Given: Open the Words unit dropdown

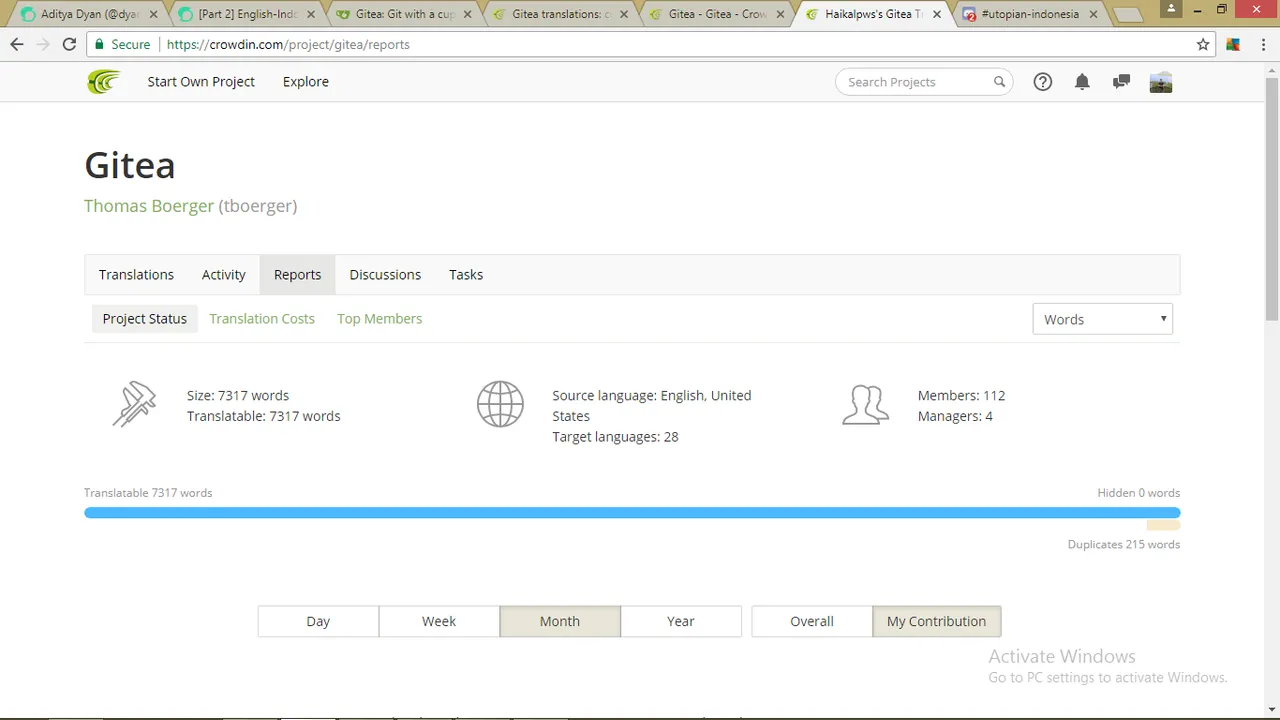Looking at the screenshot, I should pyautogui.click(x=1102, y=319).
